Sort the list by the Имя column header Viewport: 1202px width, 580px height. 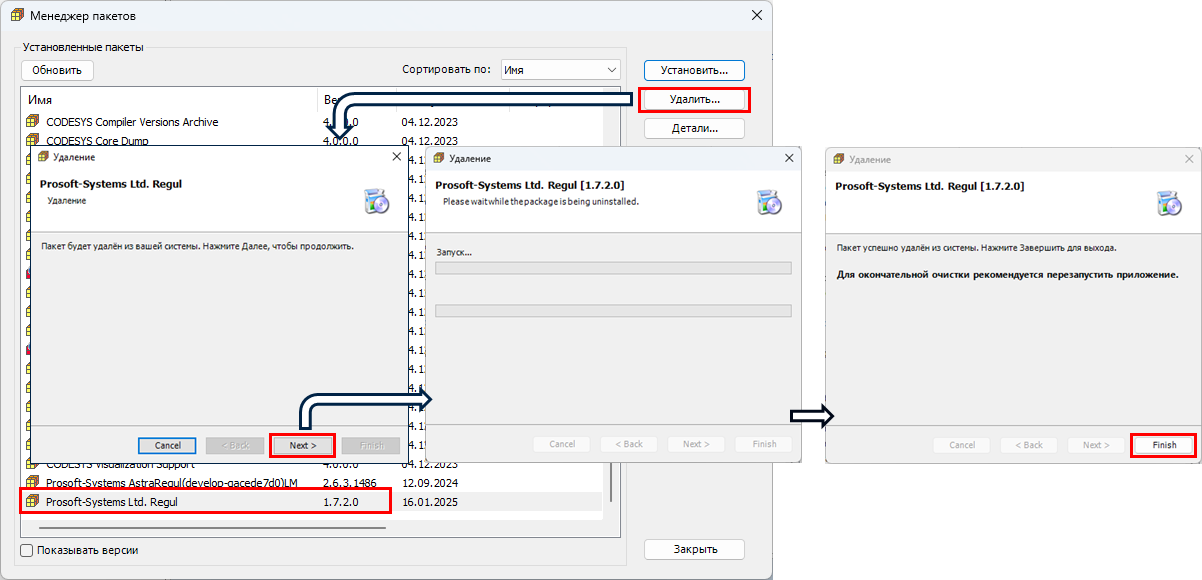click(168, 100)
